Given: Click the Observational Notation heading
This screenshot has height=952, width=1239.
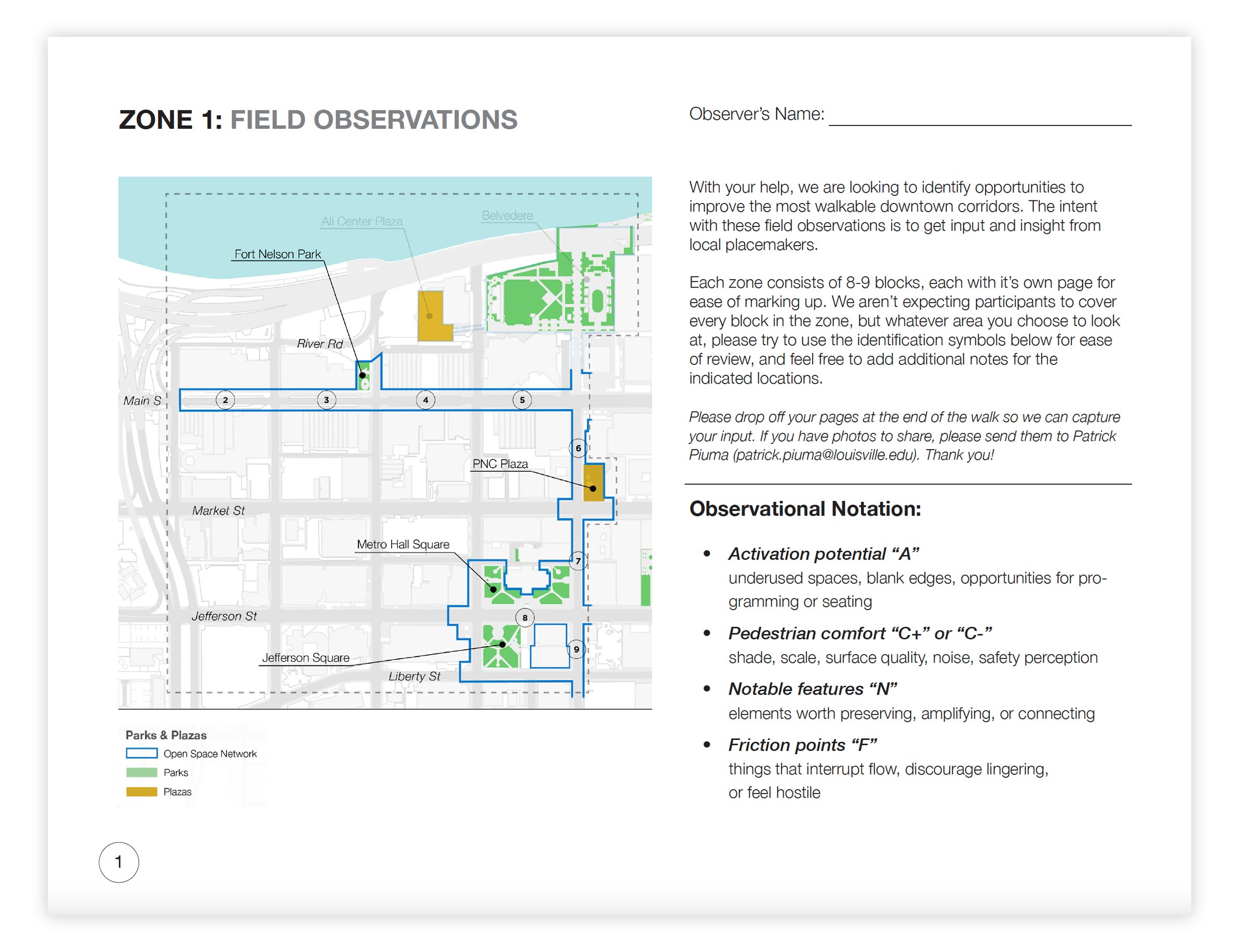Looking at the screenshot, I should pyautogui.click(x=805, y=509).
